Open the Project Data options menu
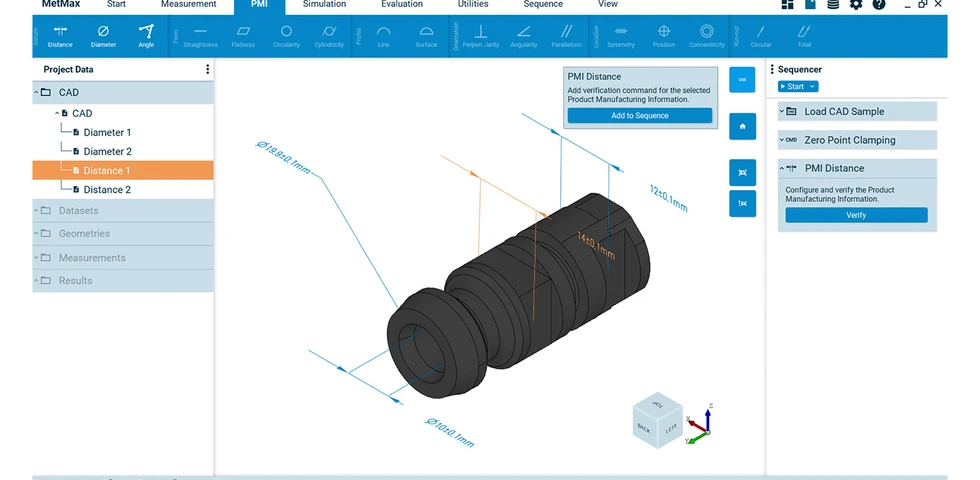This screenshot has width=980, height=480. 208,69
